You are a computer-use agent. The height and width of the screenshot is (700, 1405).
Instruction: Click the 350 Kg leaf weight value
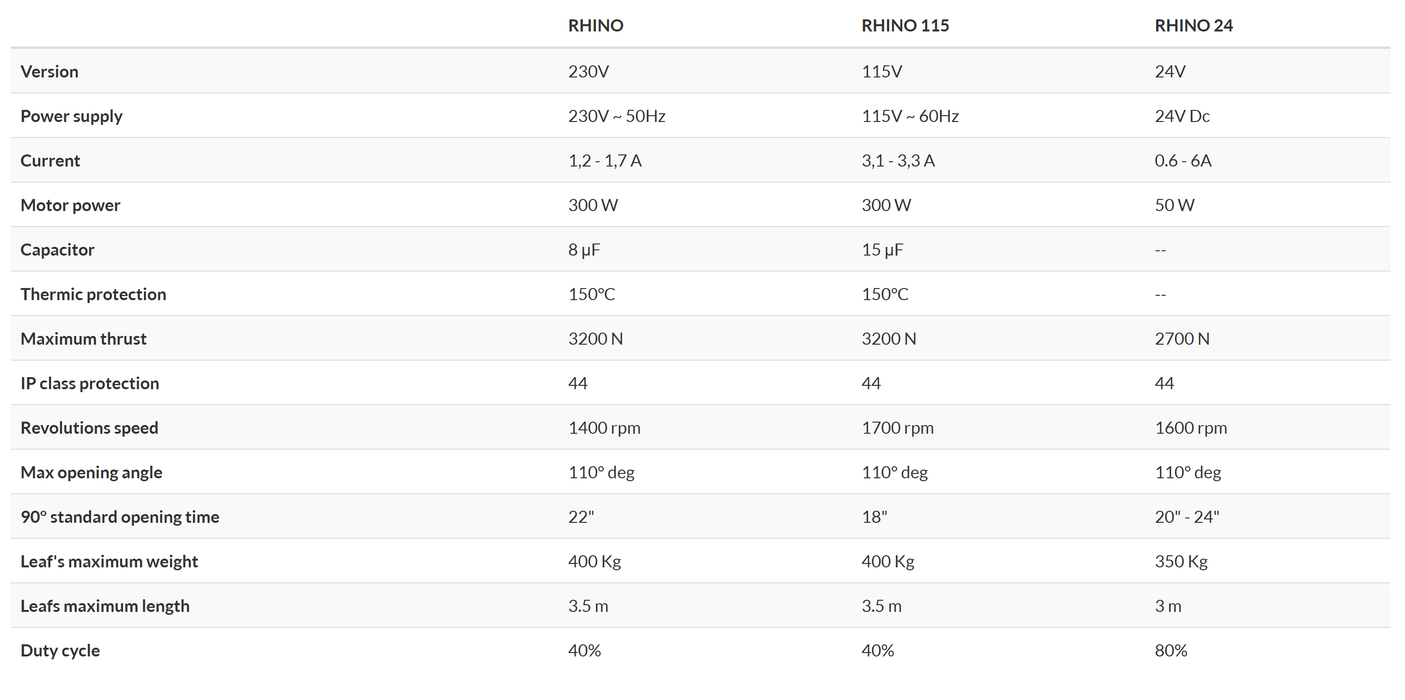pos(1181,561)
